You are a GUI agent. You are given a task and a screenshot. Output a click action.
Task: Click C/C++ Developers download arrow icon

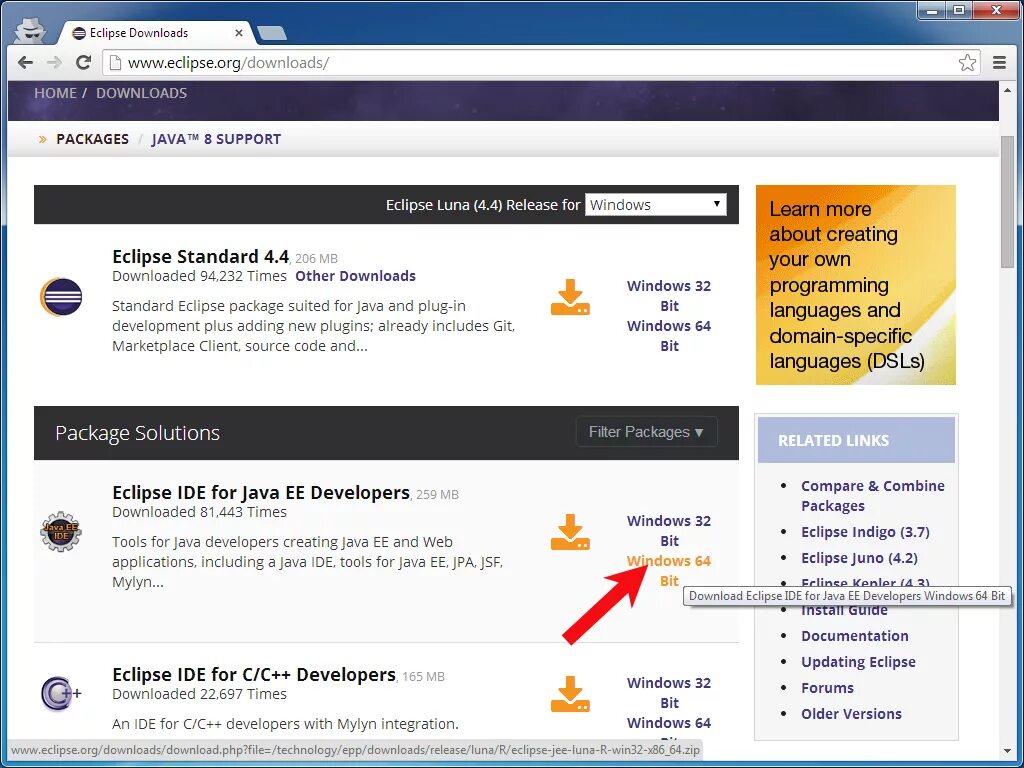pyautogui.click(x=570, y=694)
